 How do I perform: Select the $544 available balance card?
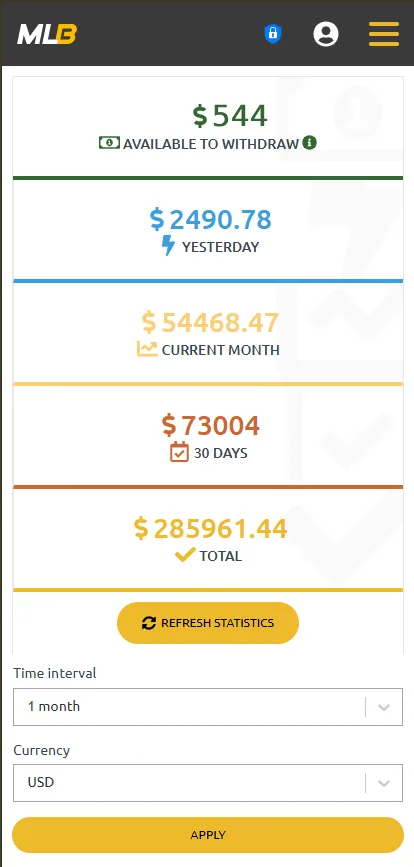click(208, 128)
